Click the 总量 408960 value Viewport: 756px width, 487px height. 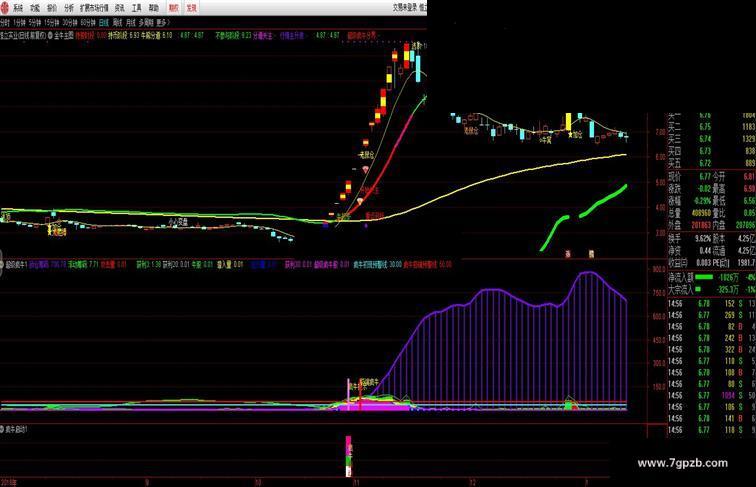702,213
